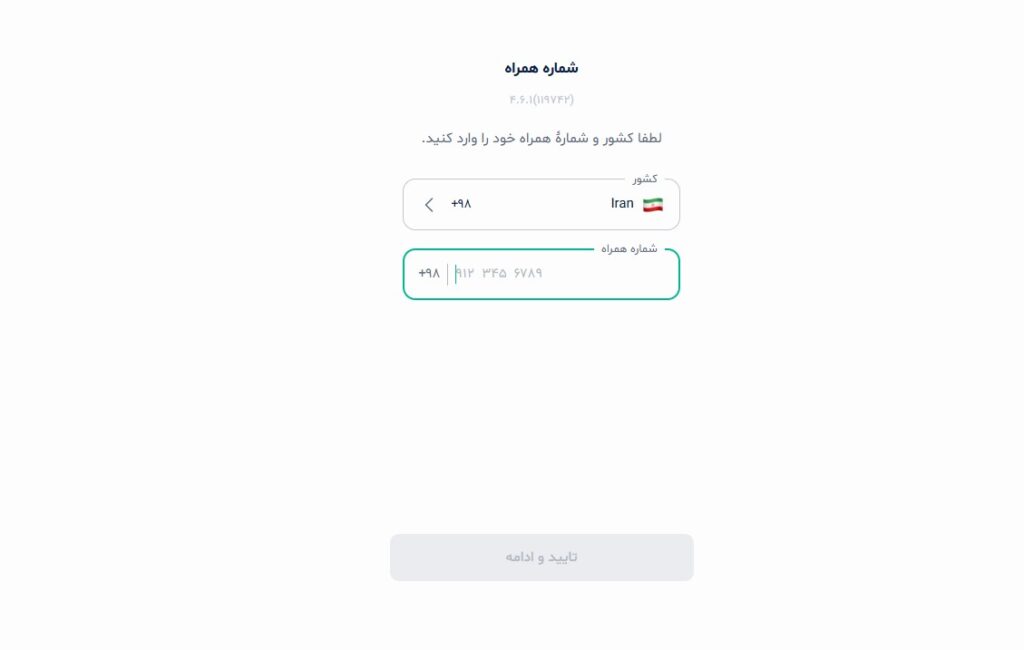
Task: Click the vertical divider beside the +۹۸ prefix
Action: (447, 273)
